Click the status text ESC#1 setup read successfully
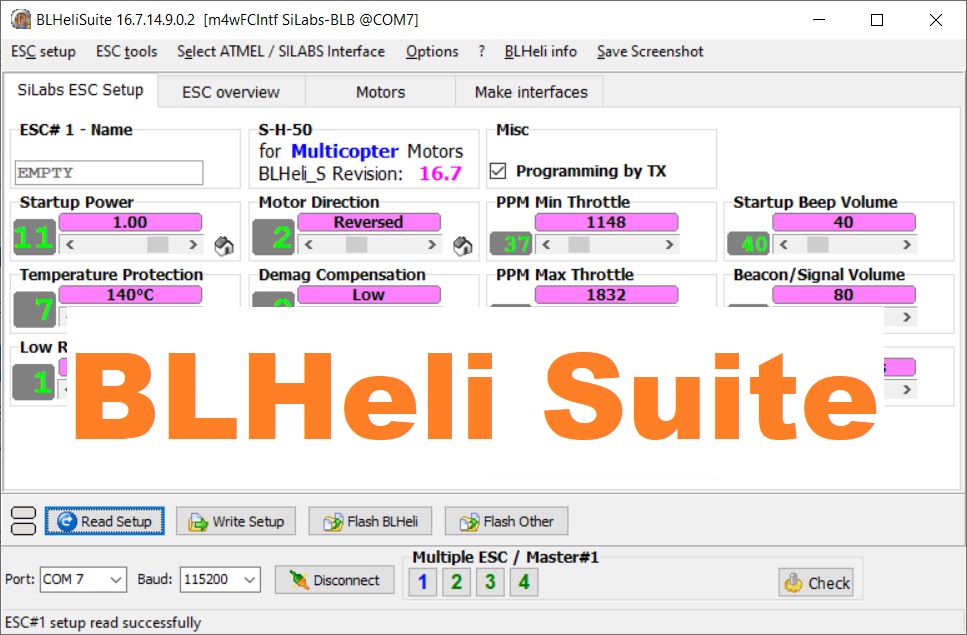 103,623
